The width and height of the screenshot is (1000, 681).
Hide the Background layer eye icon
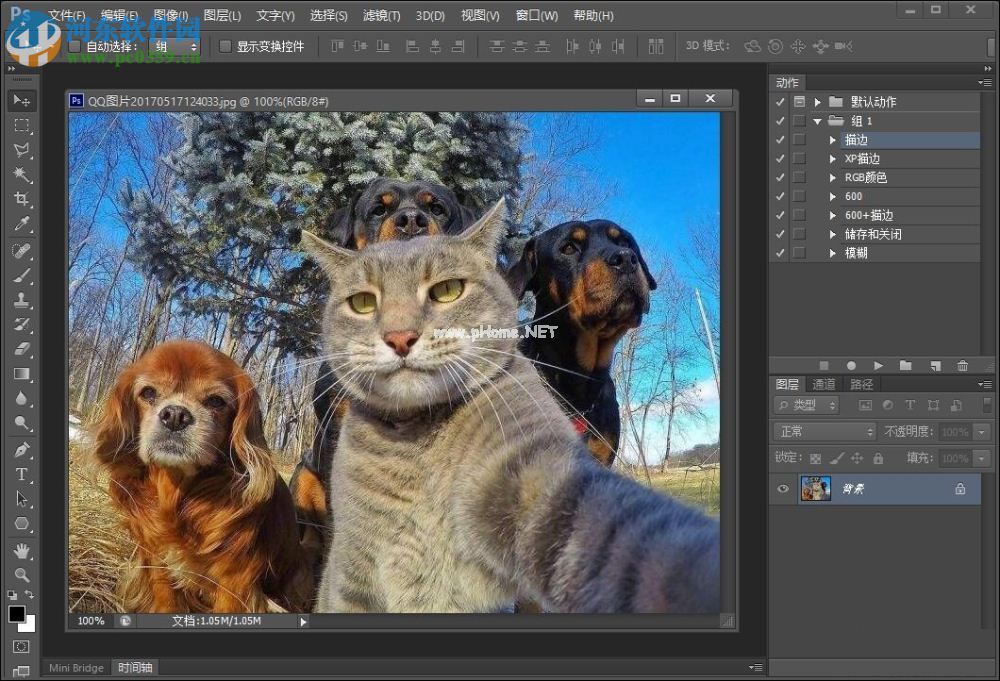pos(783,489)
